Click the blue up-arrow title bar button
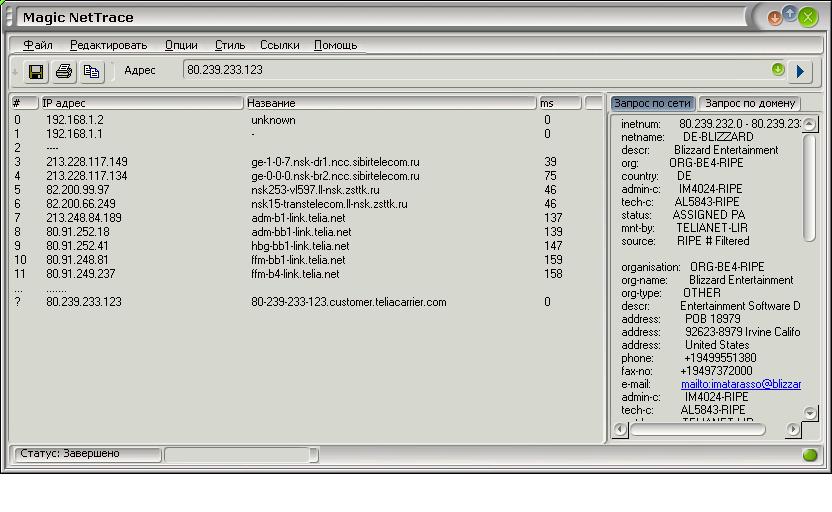The width and height of the screenshot is (832, 512). [789, 14]
